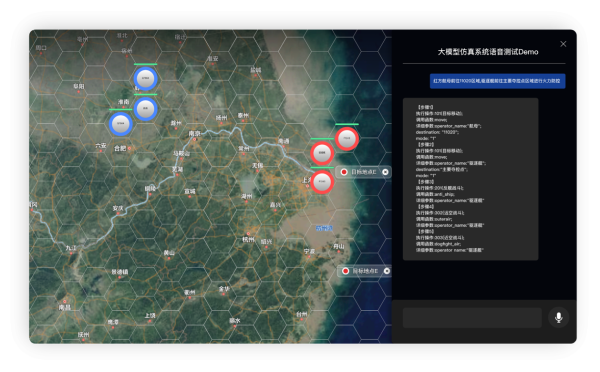Focus the empty command text input box
Screen dimensions: 600x372
[472, 317]
